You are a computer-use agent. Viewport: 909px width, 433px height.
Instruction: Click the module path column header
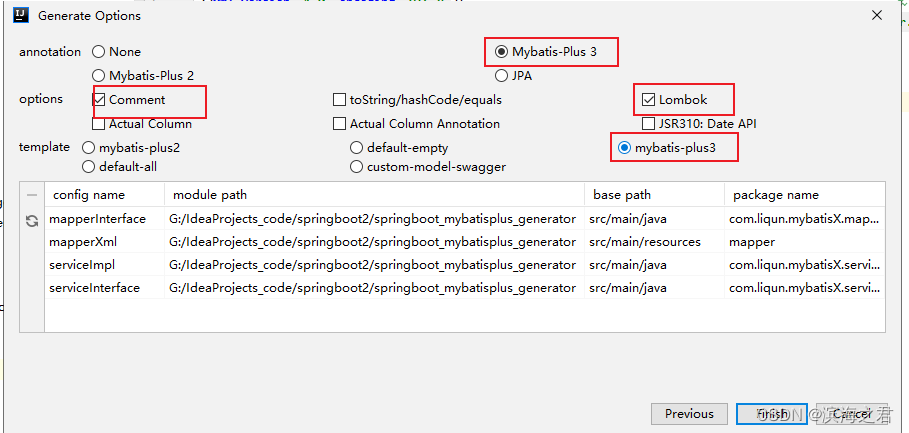[374, 195]
